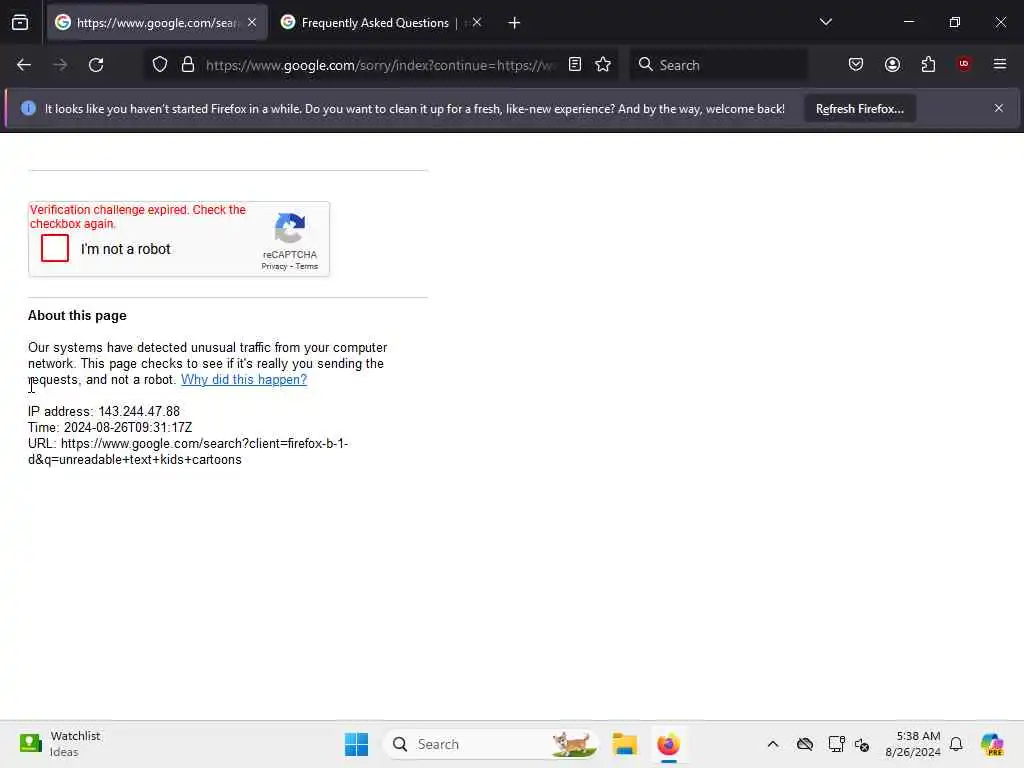
Task: Close the Google search tab
Action: tap(252, 22)
